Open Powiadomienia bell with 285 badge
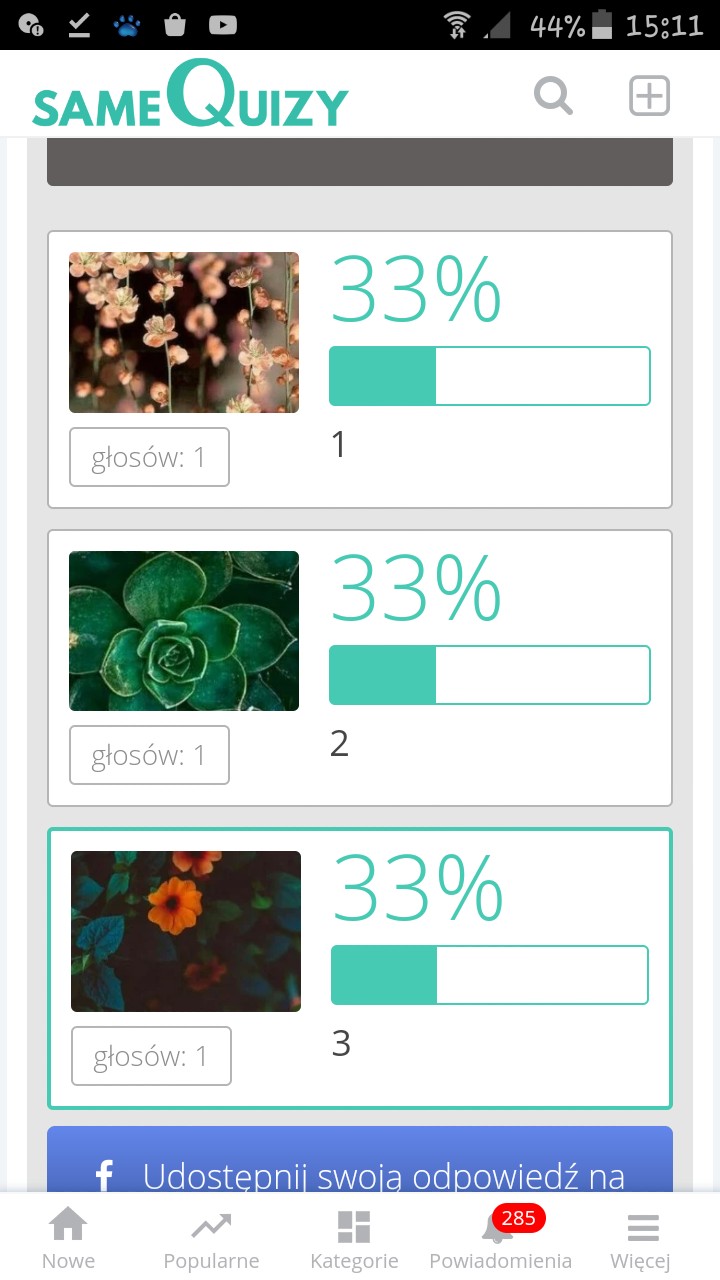The width and height of the screenshot is (720, 1280). [499, 1228]
